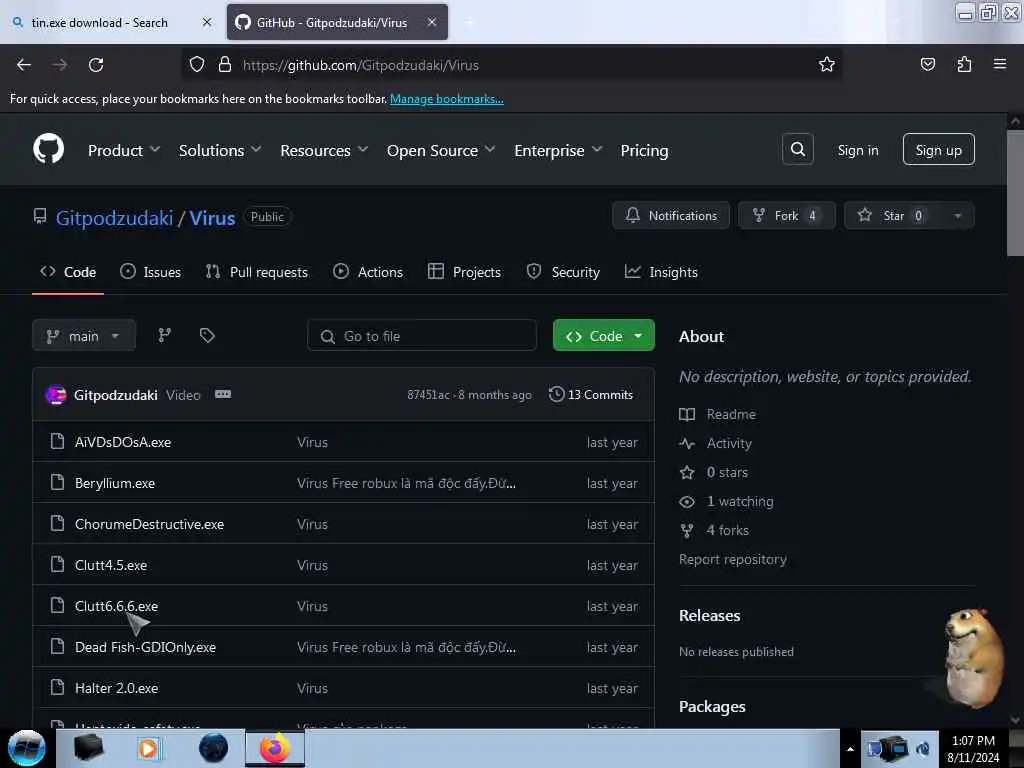Open the Pocket save icon

(x=927, y=64)
